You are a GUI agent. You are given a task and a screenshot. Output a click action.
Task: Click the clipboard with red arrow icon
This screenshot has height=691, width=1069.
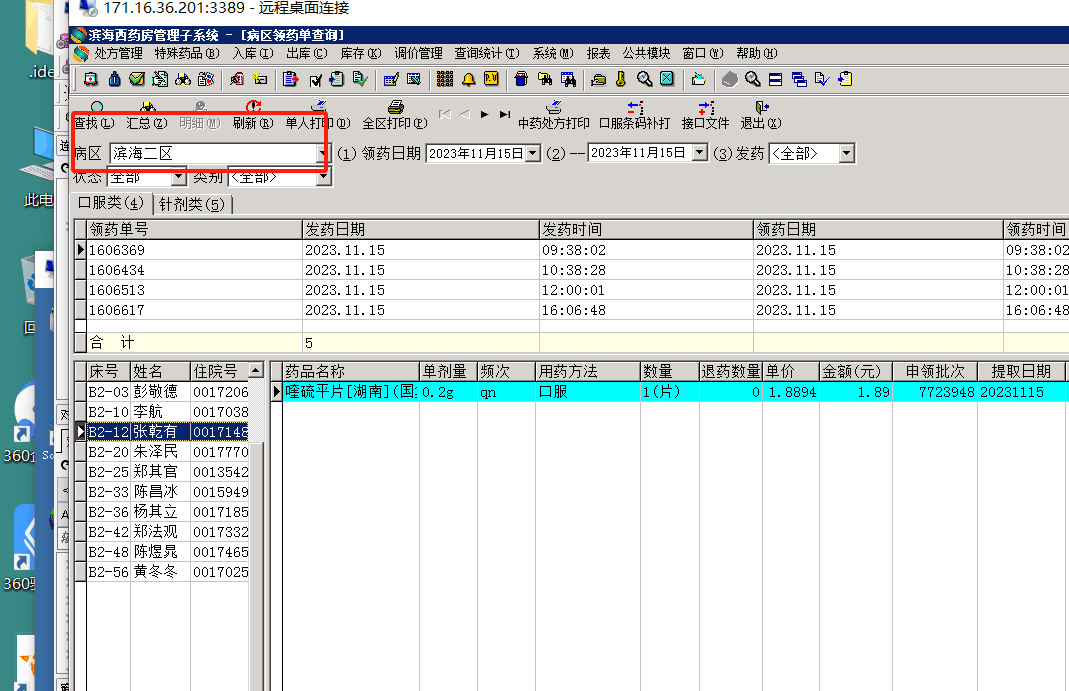(x=290, y=80)
